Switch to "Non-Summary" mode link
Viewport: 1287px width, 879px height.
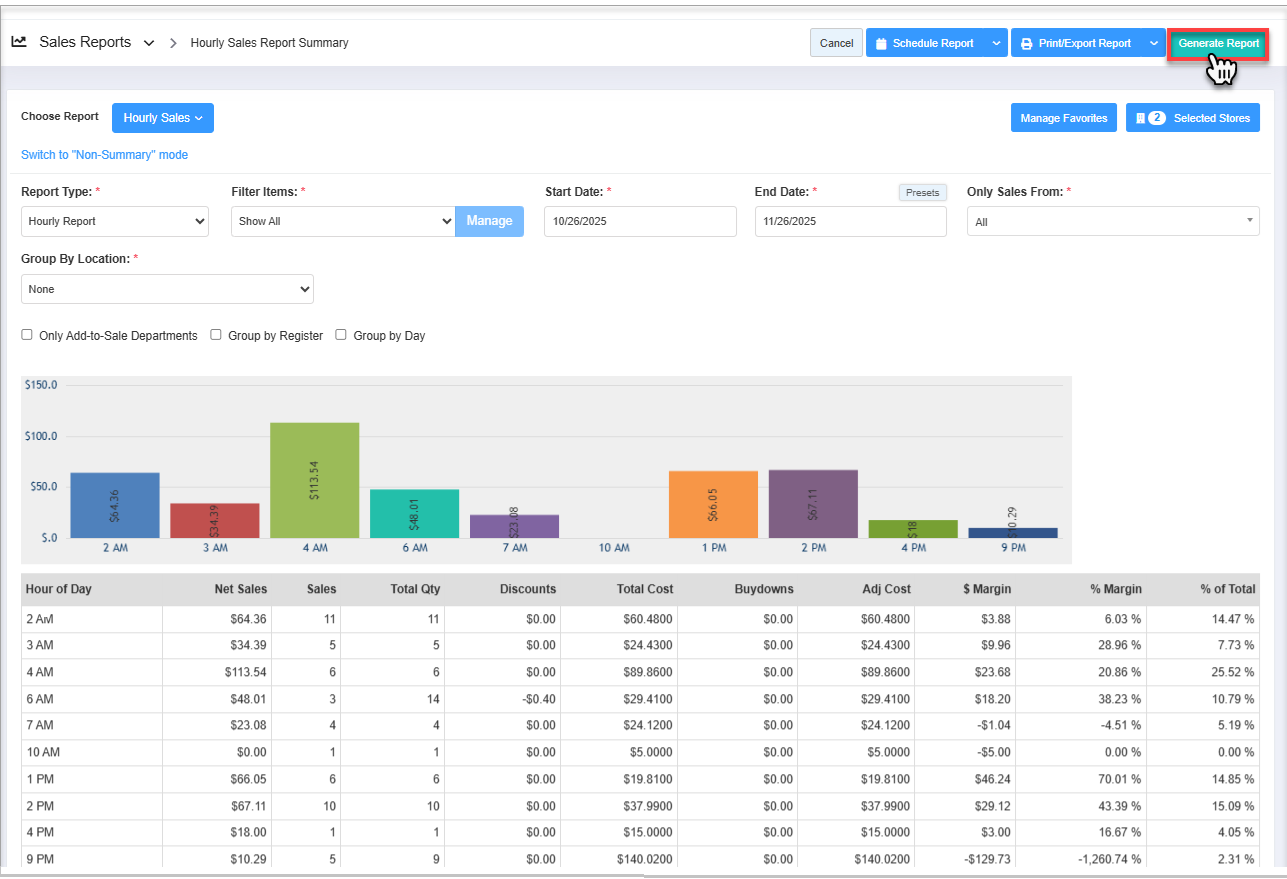pos(104,155)
